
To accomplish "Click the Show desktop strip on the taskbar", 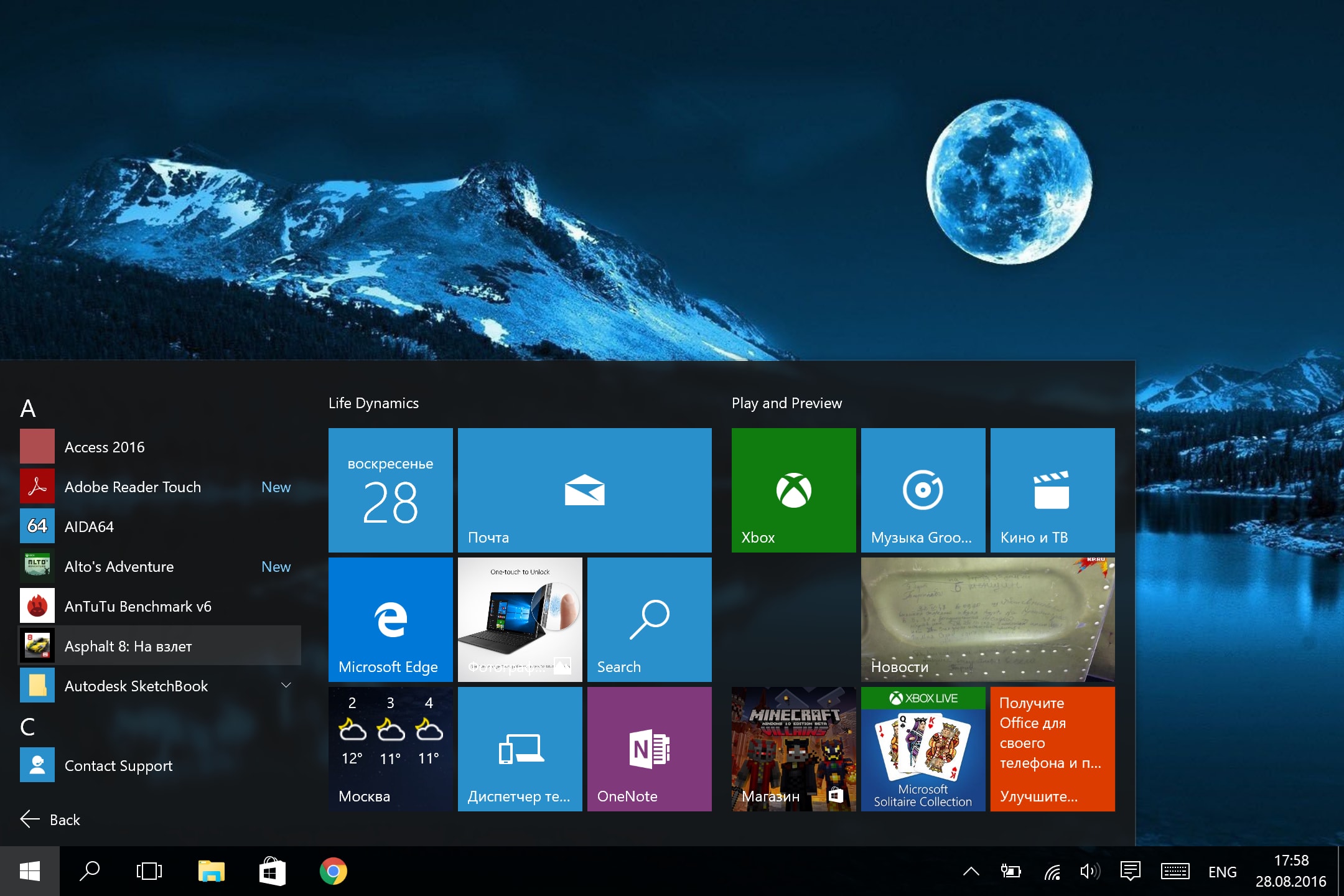I will pos(1340,871).
